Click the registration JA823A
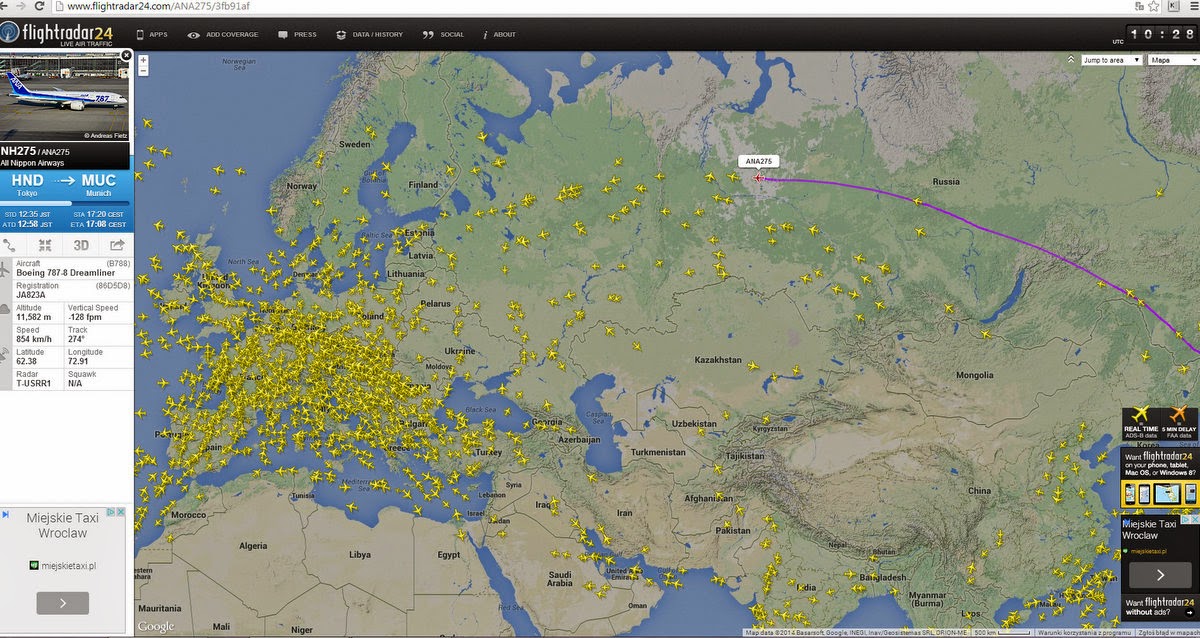 tap(32, 294)
